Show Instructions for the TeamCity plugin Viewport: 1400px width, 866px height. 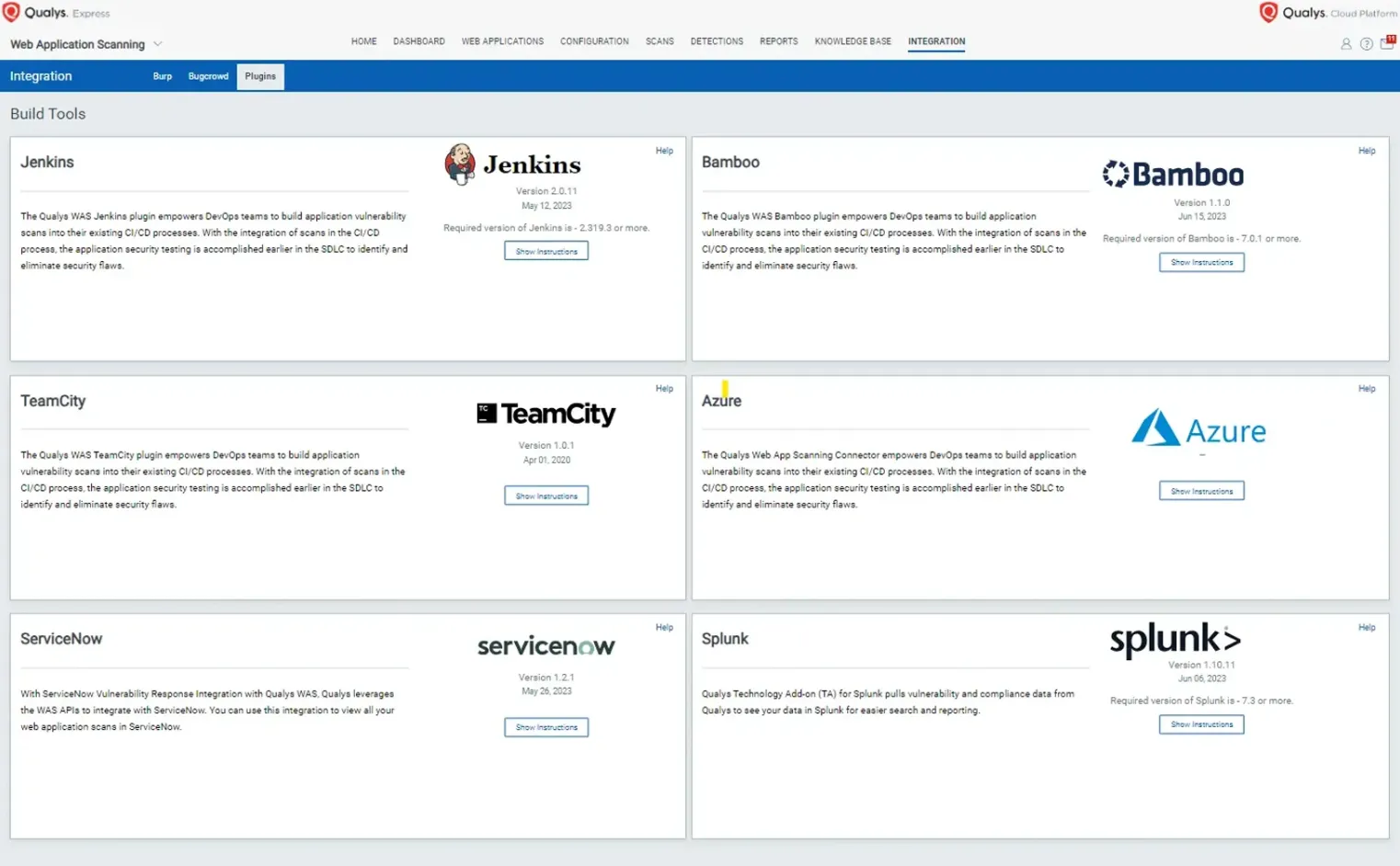[x=546, y=496]
